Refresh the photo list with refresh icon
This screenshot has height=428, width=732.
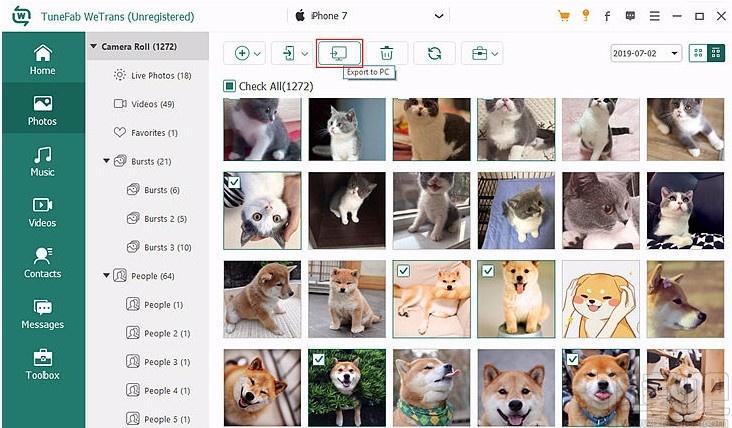pos(434,53)
